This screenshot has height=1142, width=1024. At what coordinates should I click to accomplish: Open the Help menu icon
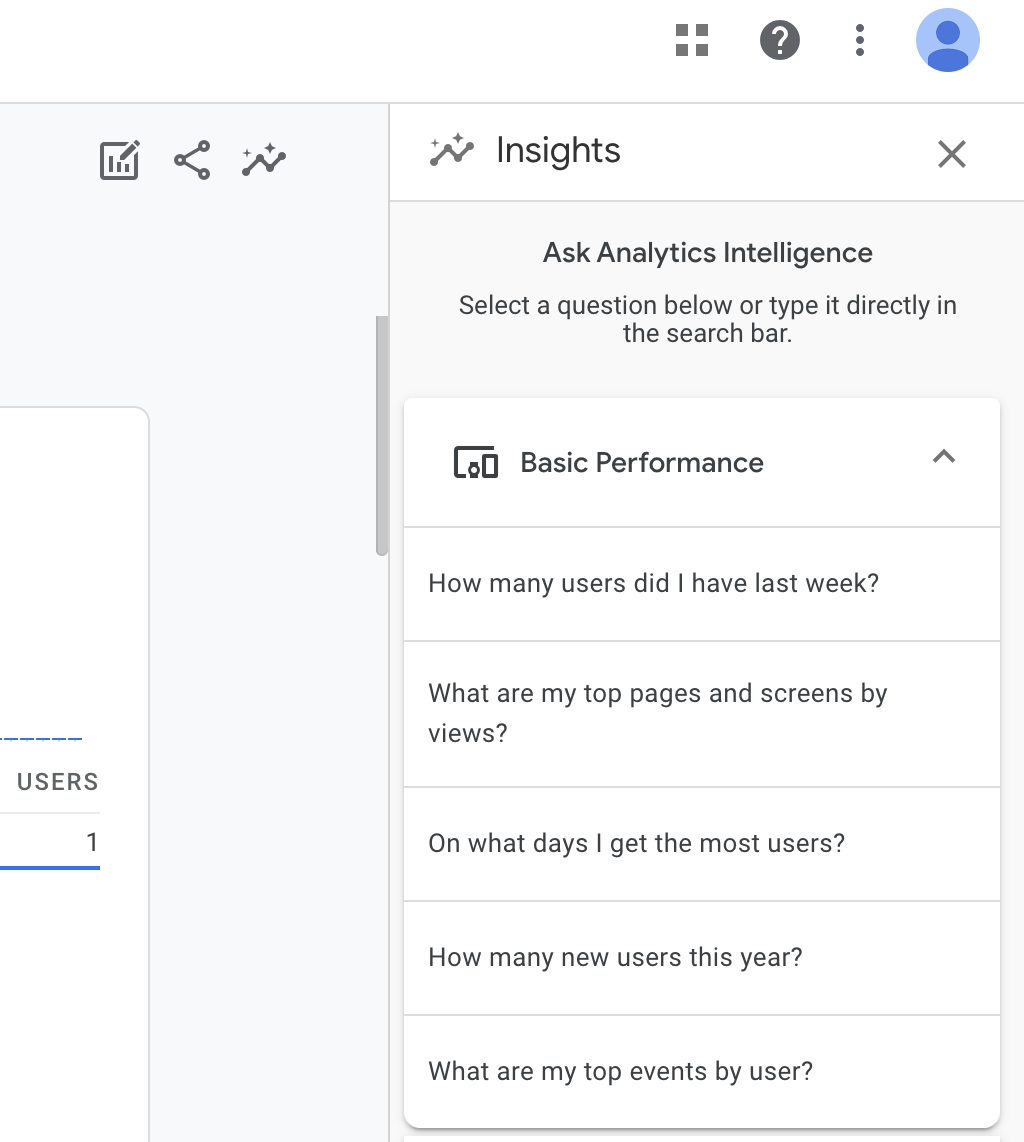(x=780, y=41)
